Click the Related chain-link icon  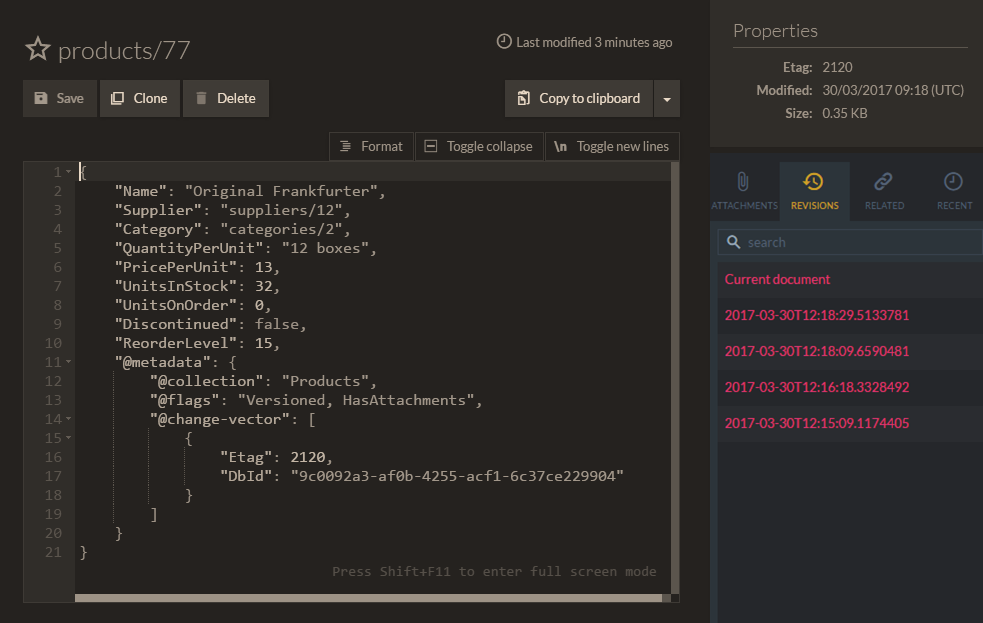tap(883, 182)
